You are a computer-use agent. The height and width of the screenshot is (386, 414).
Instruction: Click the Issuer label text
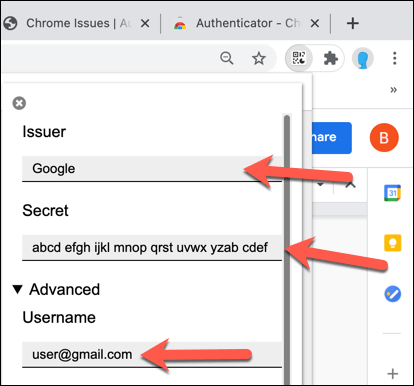coord(44,132)
